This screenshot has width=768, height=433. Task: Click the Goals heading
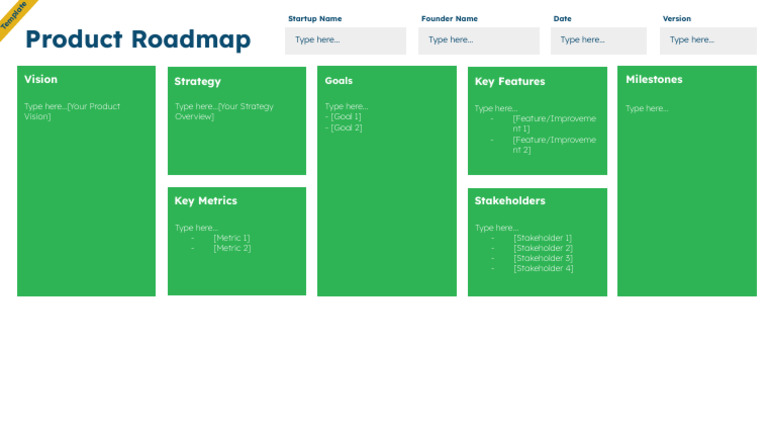tap(338, 81)
